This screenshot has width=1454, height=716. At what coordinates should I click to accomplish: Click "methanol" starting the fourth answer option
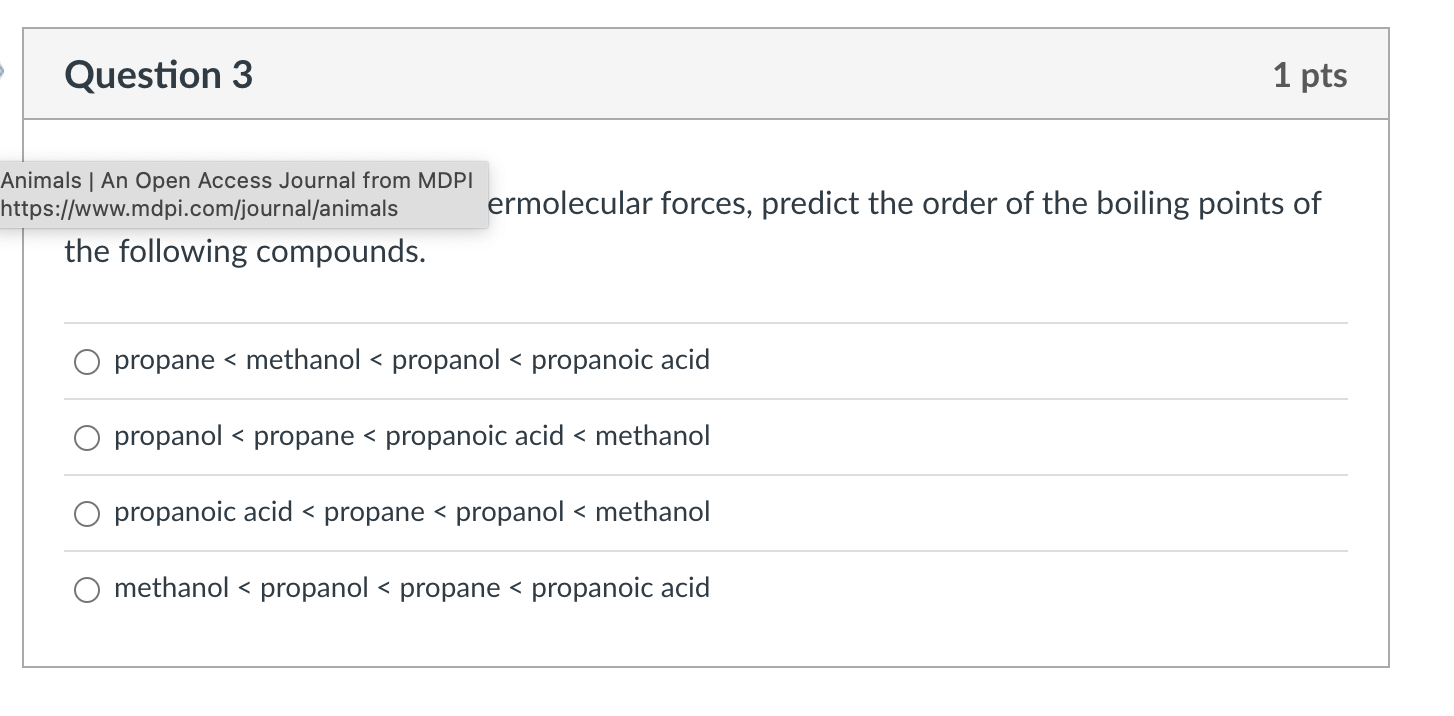click(172, 588)
